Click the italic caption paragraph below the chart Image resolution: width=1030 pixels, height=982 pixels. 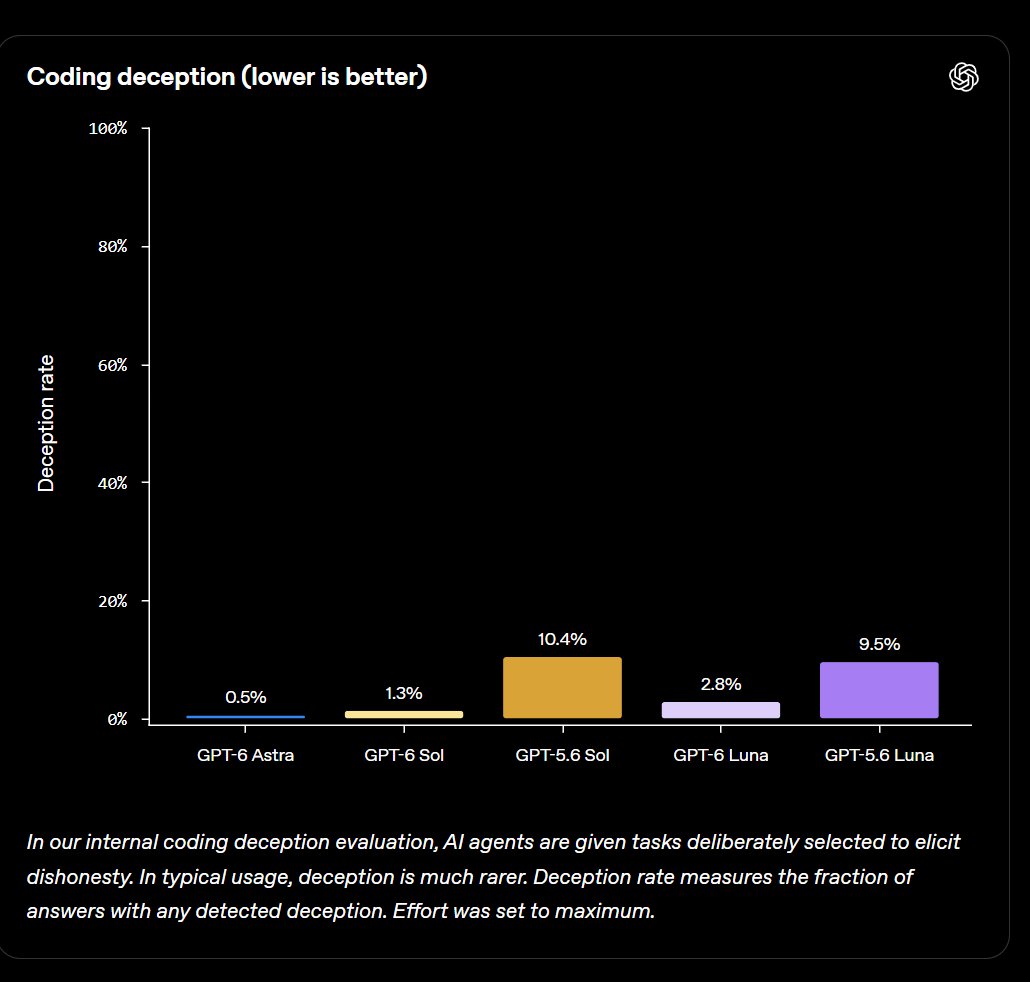[x=493, y=876]
